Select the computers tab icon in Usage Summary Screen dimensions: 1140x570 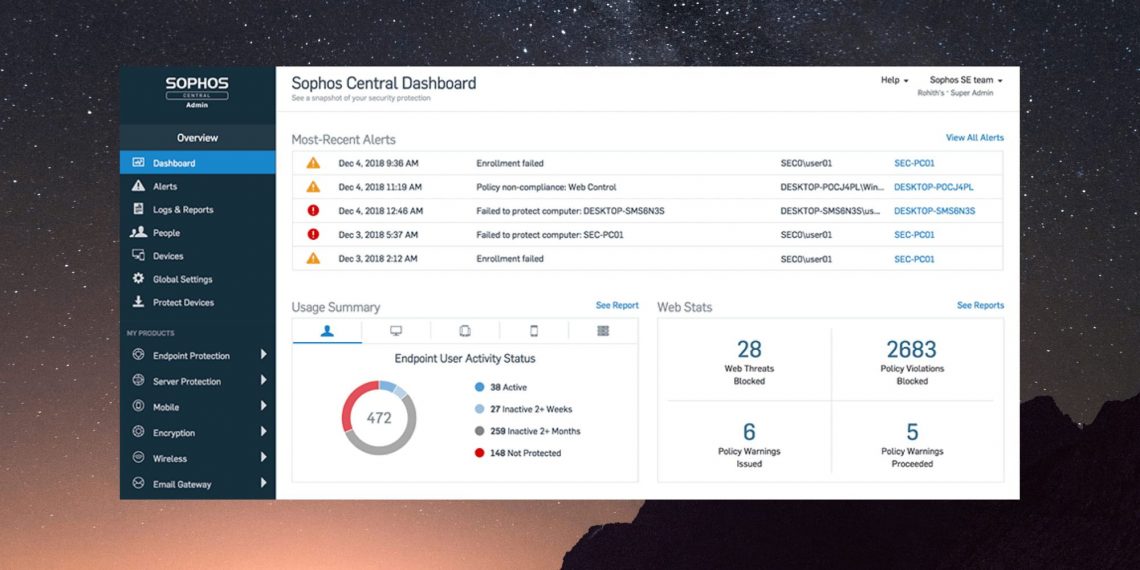396,331
